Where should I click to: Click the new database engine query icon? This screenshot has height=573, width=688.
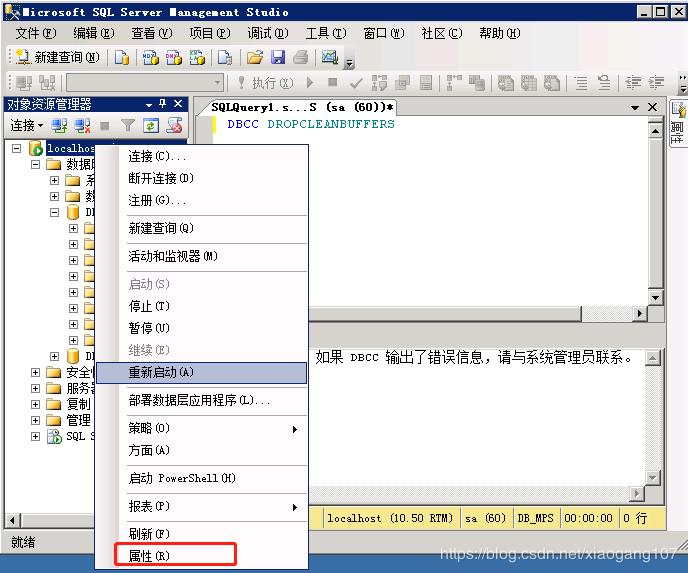(122, 57)
